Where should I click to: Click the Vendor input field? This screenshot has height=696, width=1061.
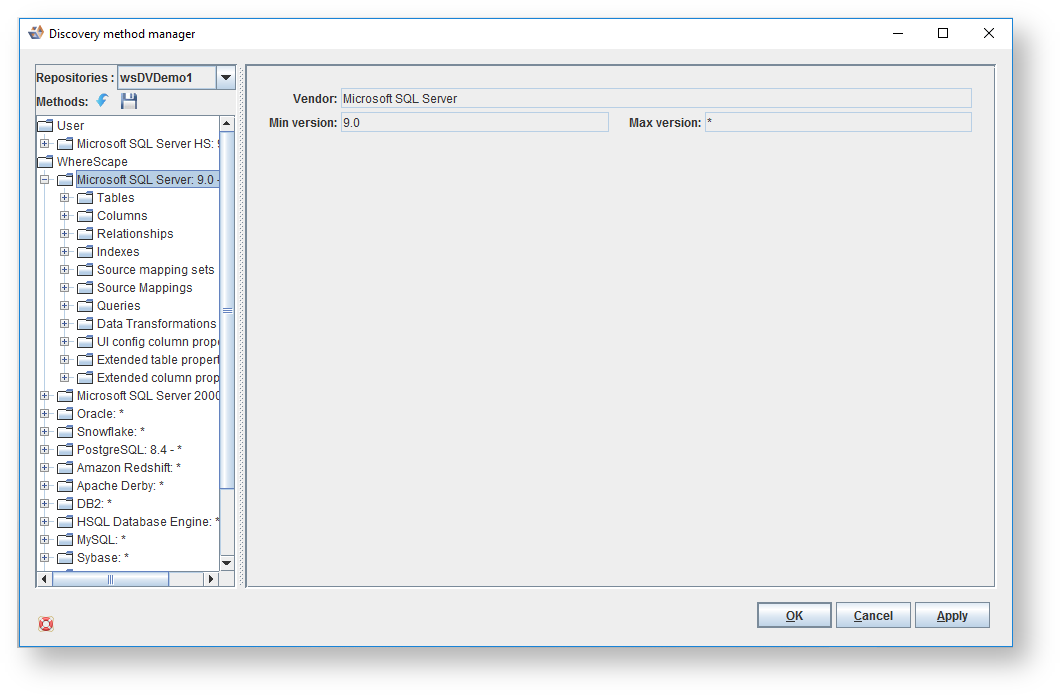[656, 98]
